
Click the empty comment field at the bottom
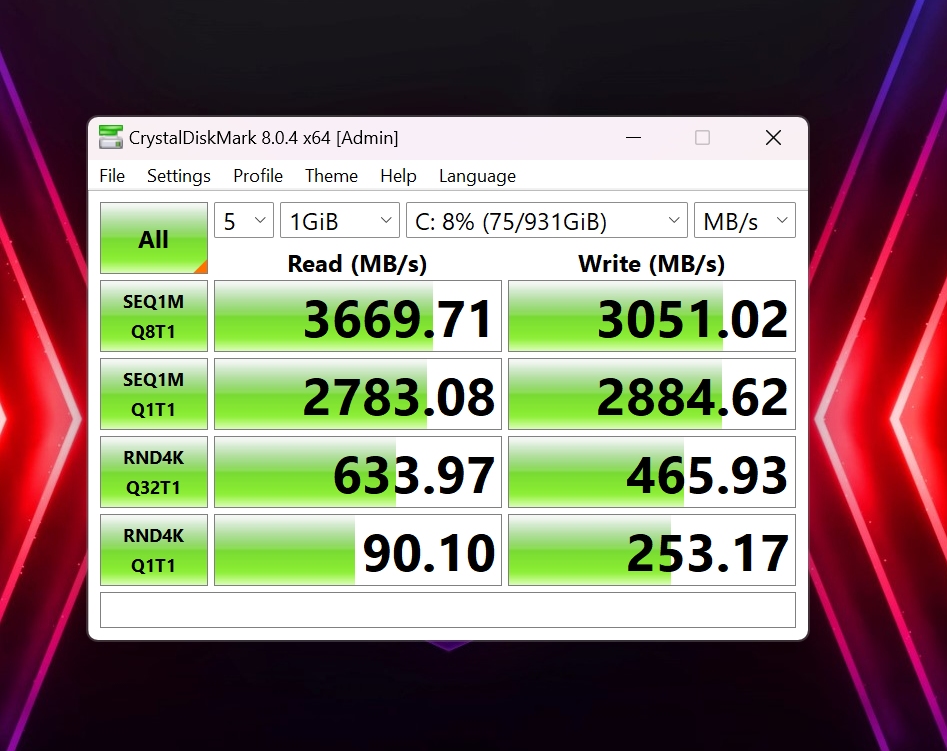click(x=448, y=610)
